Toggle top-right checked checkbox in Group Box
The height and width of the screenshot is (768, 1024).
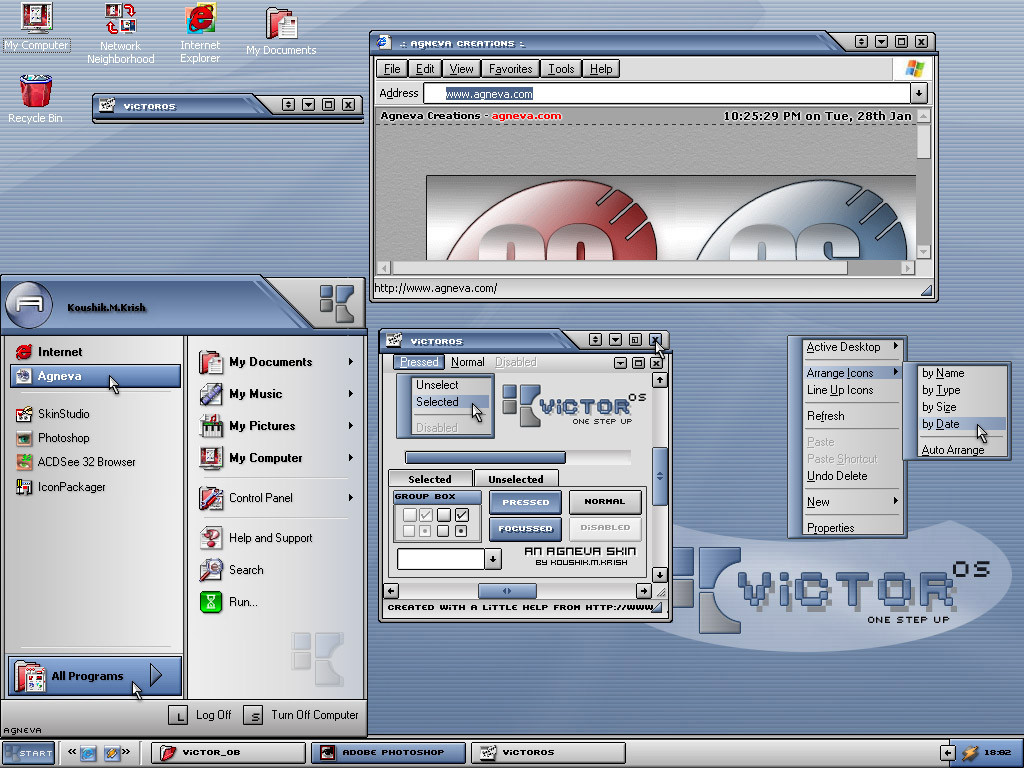click(x=462, y=515)
